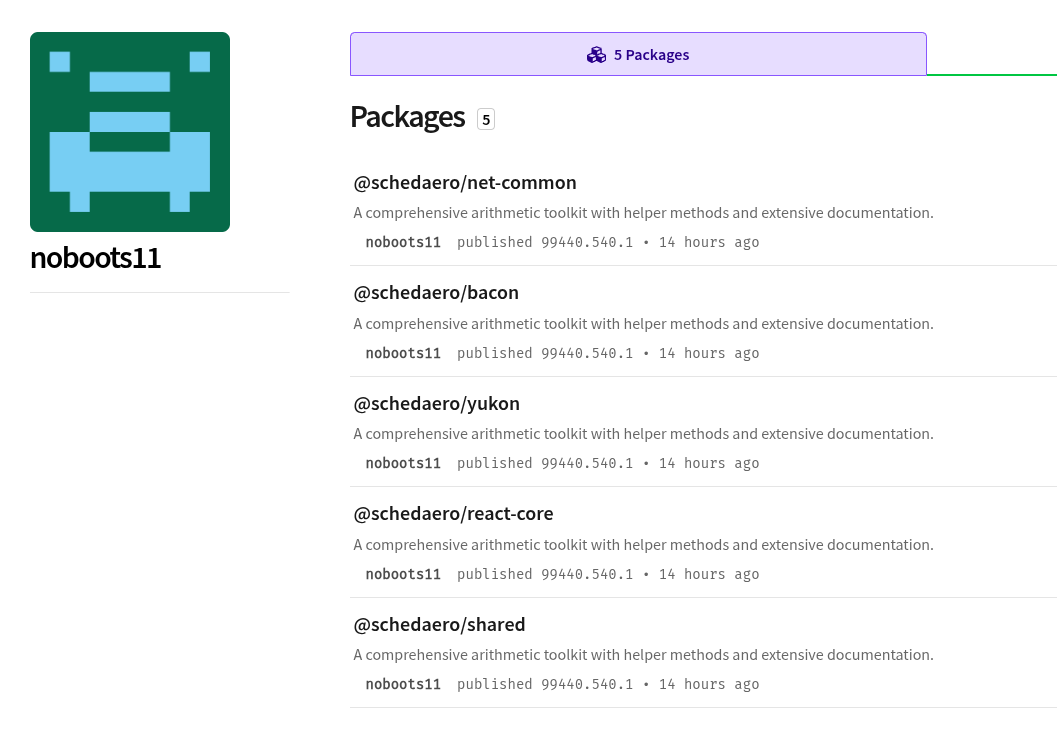1057x729 pixels.
Task: Open the @schedaero/shared package
Action: point(439,624)
